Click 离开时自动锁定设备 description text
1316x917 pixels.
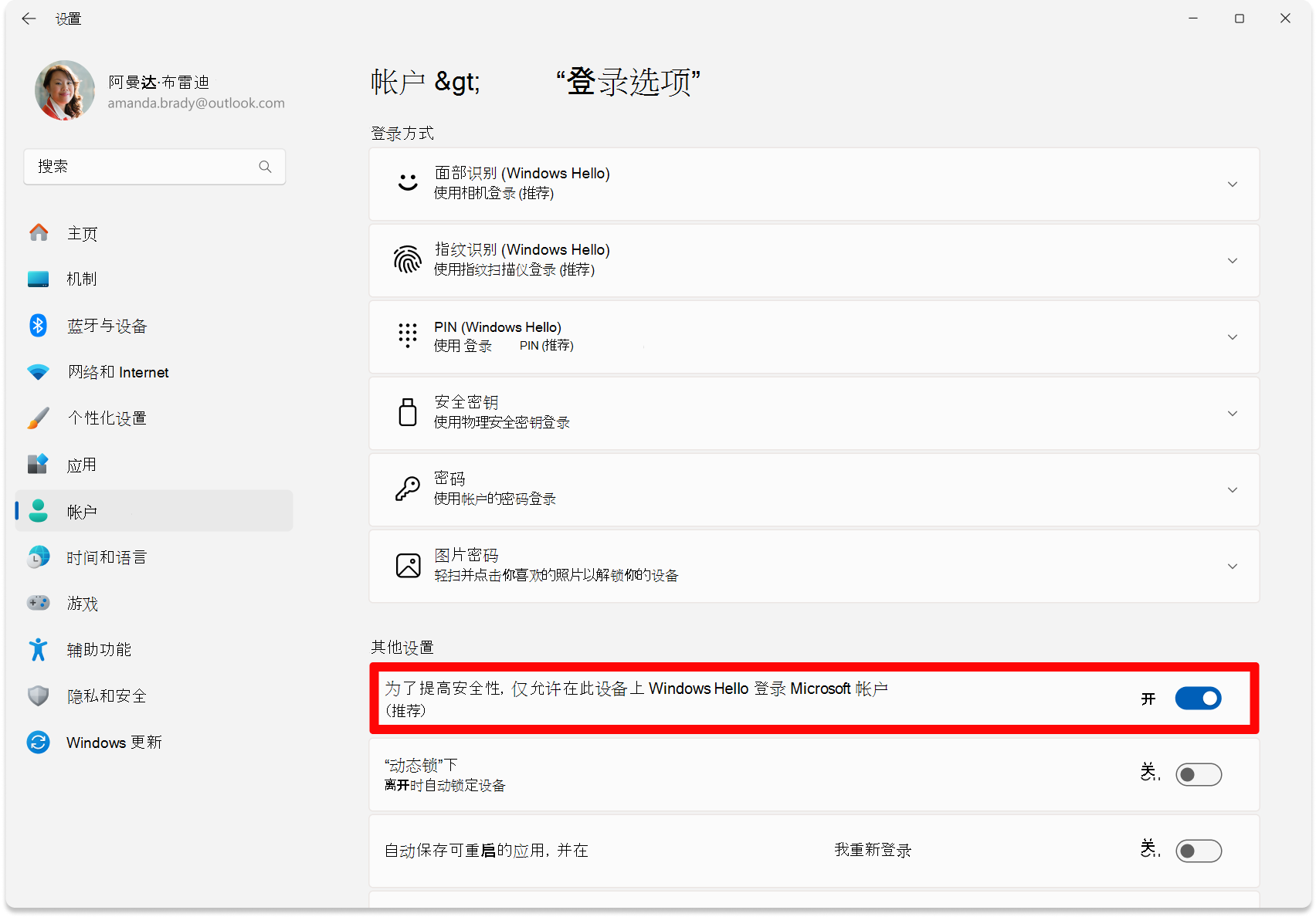[x=445, y=785]
